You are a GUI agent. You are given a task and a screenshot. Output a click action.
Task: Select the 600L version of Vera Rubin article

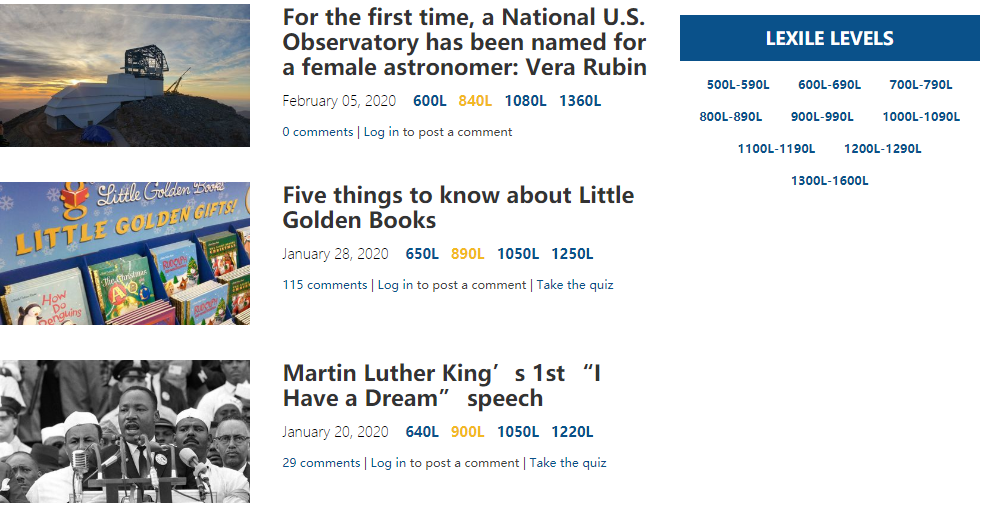(430, 100)
